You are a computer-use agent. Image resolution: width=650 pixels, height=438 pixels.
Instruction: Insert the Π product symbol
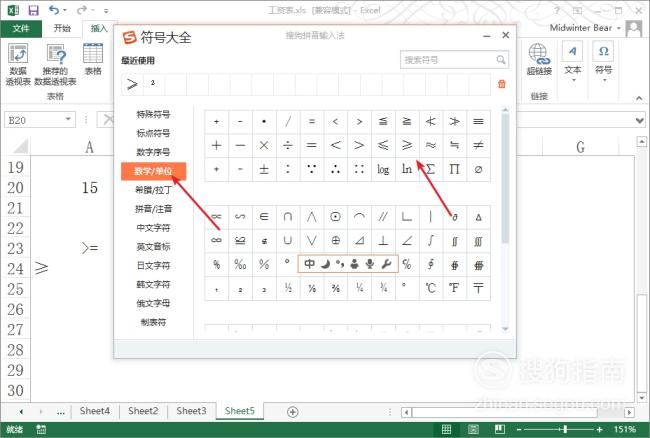tap(454, 169)
